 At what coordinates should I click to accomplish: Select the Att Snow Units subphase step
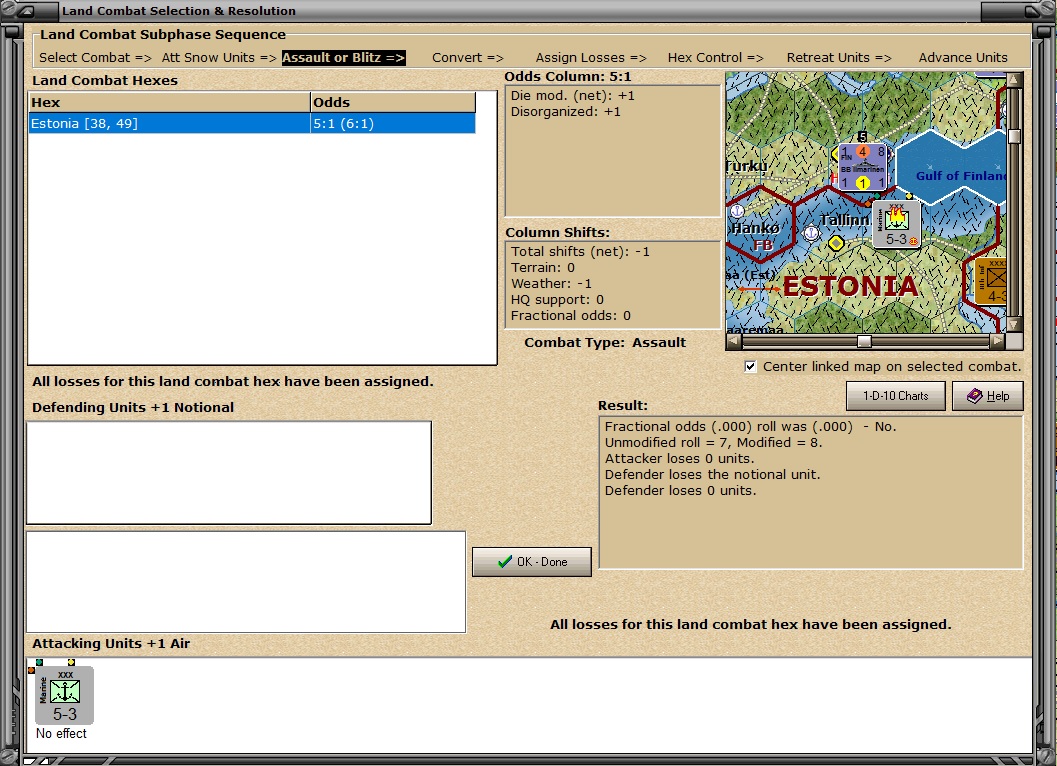click(x=219, y=58)
